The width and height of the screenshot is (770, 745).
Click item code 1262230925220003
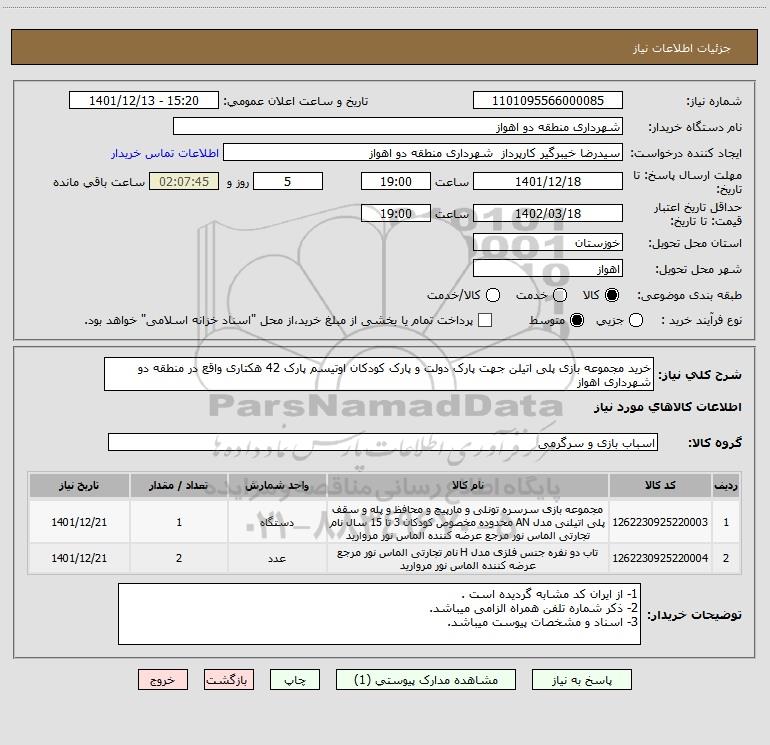[x=660, y=522]
